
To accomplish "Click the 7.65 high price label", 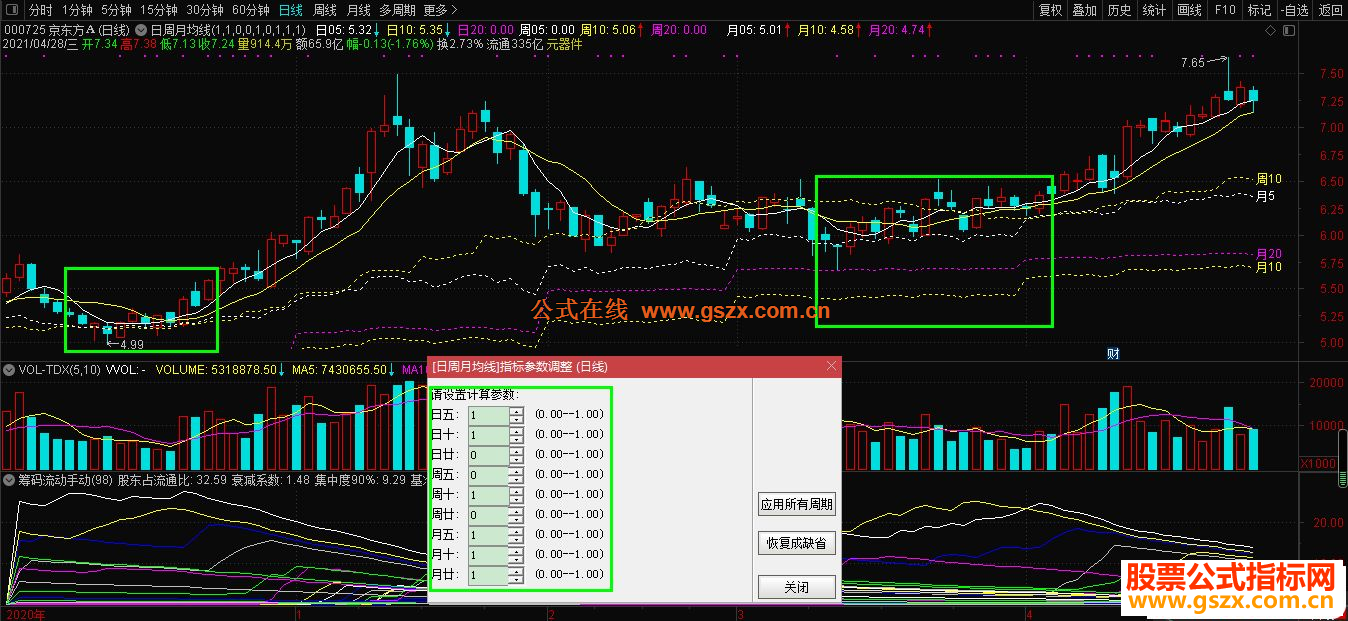I will pyautogui.click(x=1192, y=62).
